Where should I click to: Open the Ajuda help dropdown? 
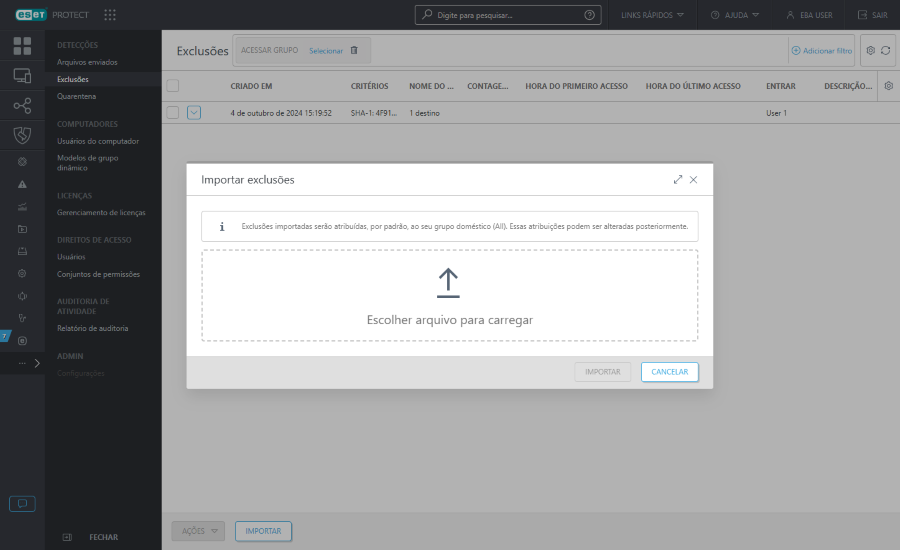[735, 15]
